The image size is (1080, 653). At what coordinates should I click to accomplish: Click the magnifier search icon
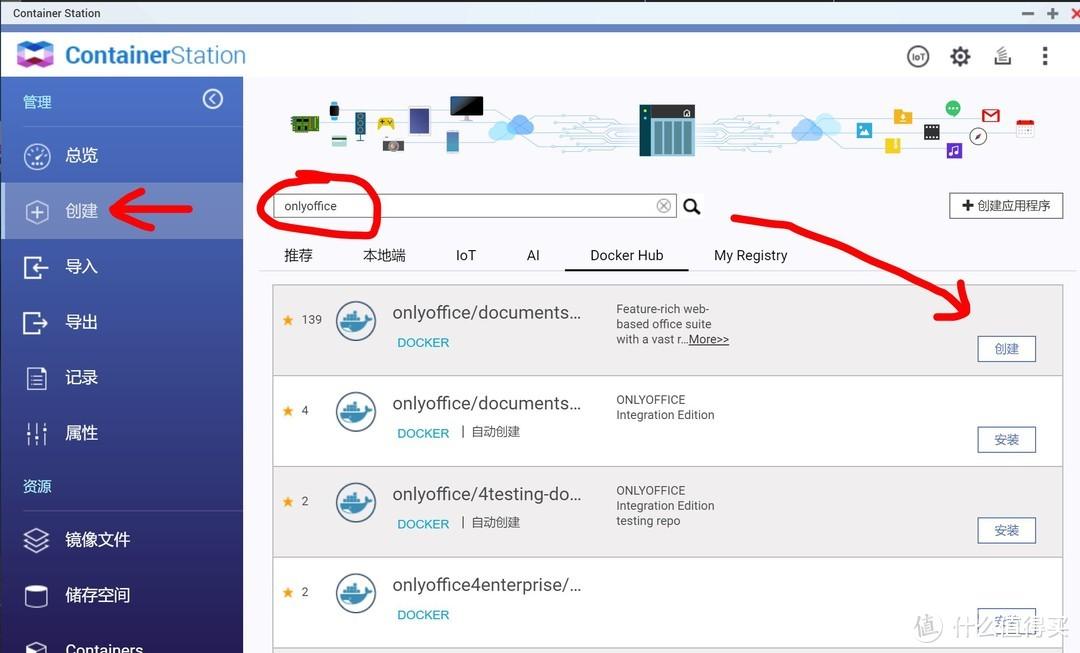pyautogui.click(x=692, y=206)
